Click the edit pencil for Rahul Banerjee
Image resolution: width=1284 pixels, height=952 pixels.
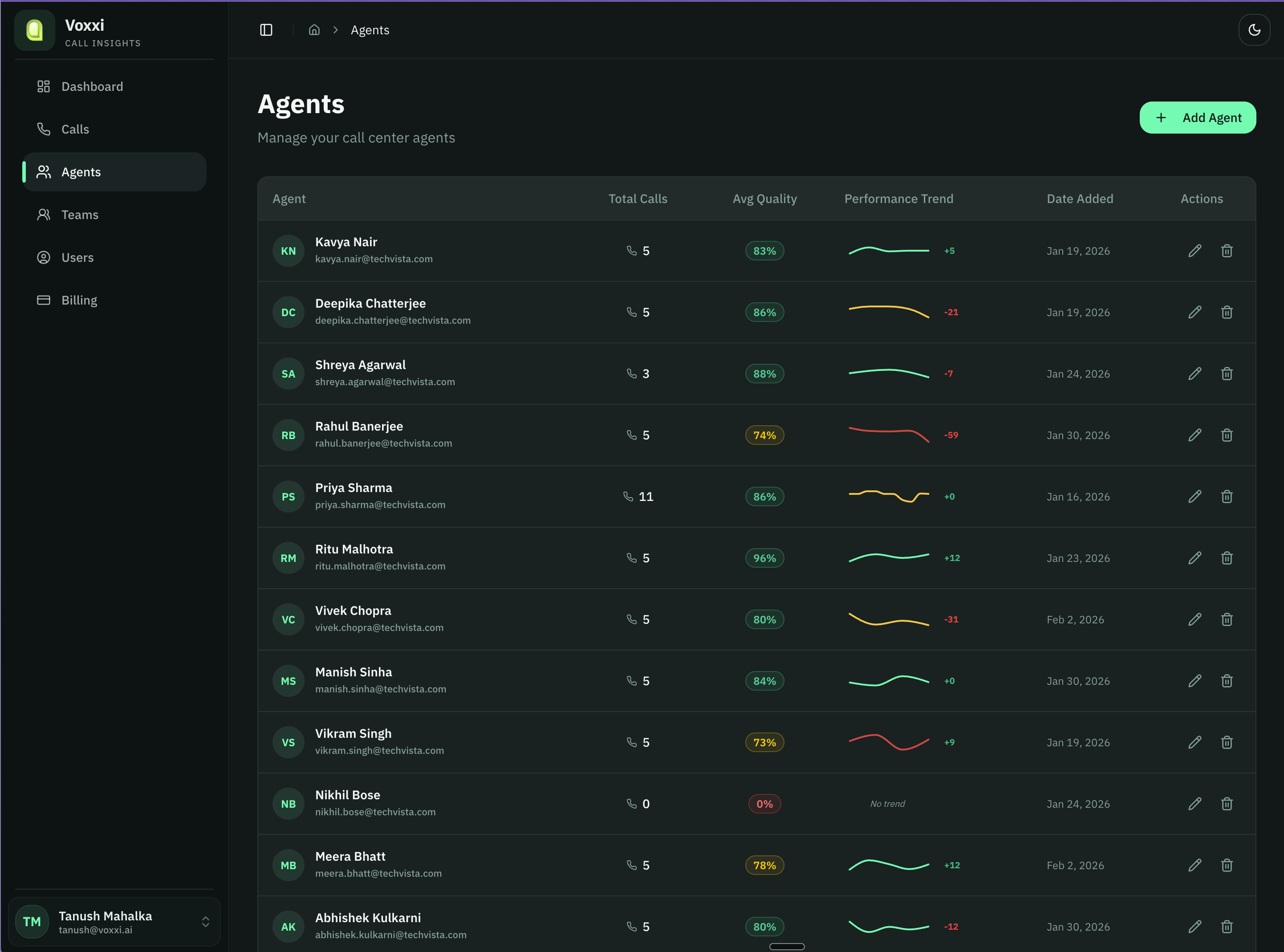tap(1195, 435)
